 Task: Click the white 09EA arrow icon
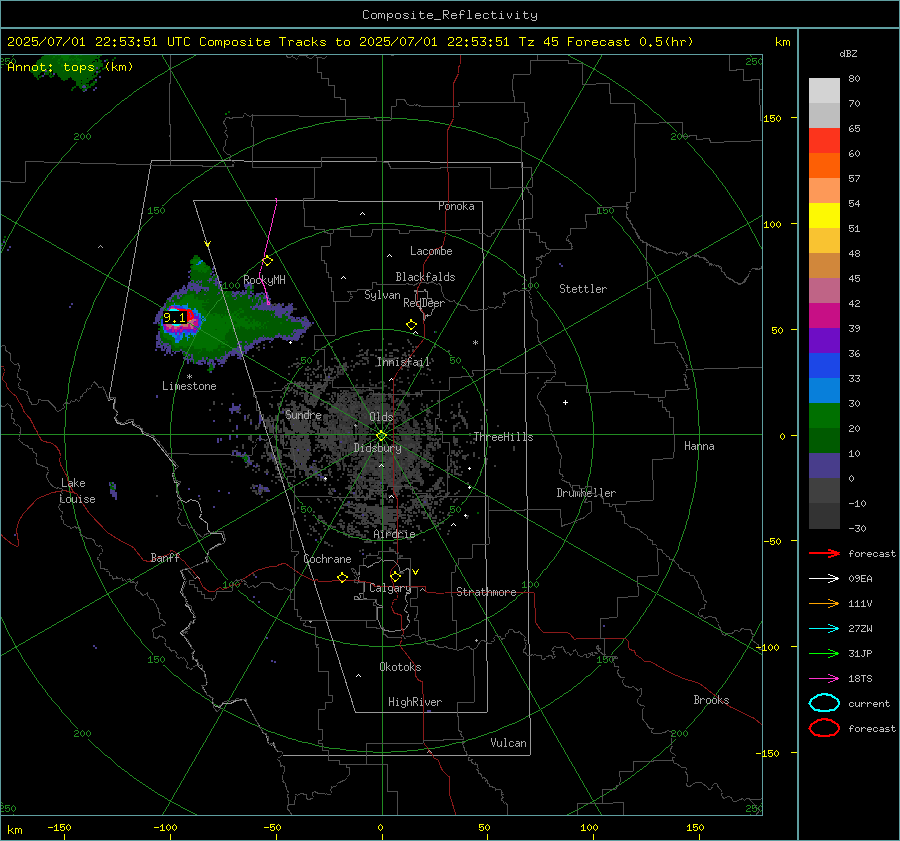click(x=824, y=578)
